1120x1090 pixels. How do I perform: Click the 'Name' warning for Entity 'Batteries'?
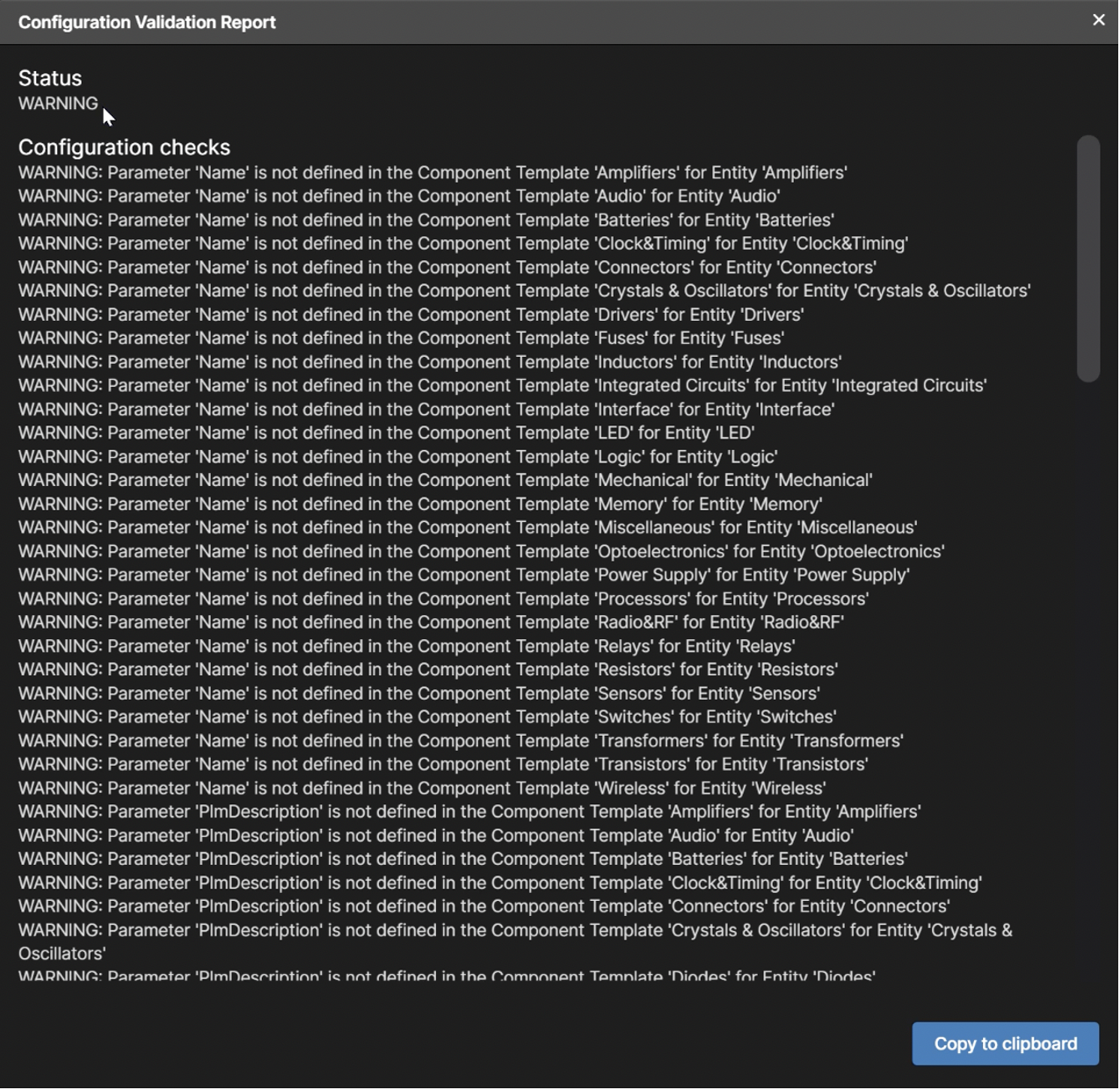(x=427, y=221)
